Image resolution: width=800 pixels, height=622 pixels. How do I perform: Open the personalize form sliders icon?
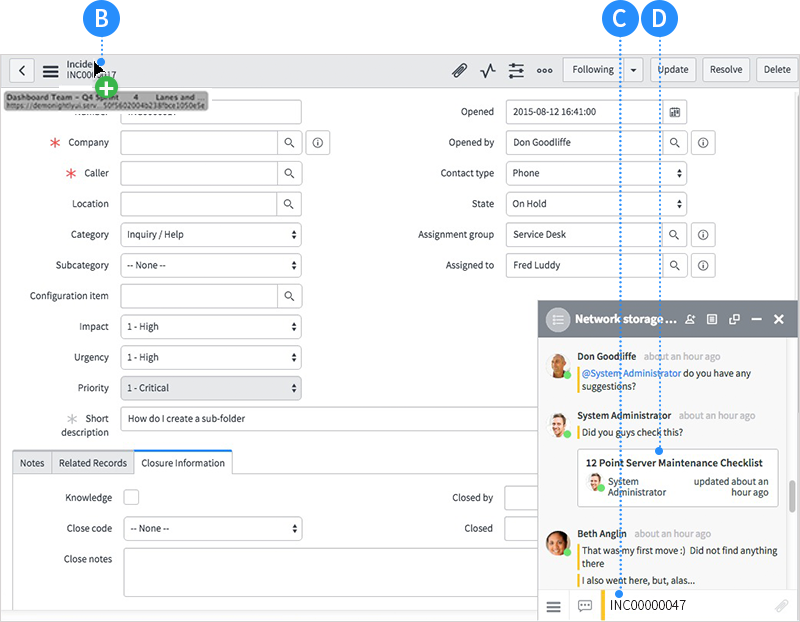516,70
